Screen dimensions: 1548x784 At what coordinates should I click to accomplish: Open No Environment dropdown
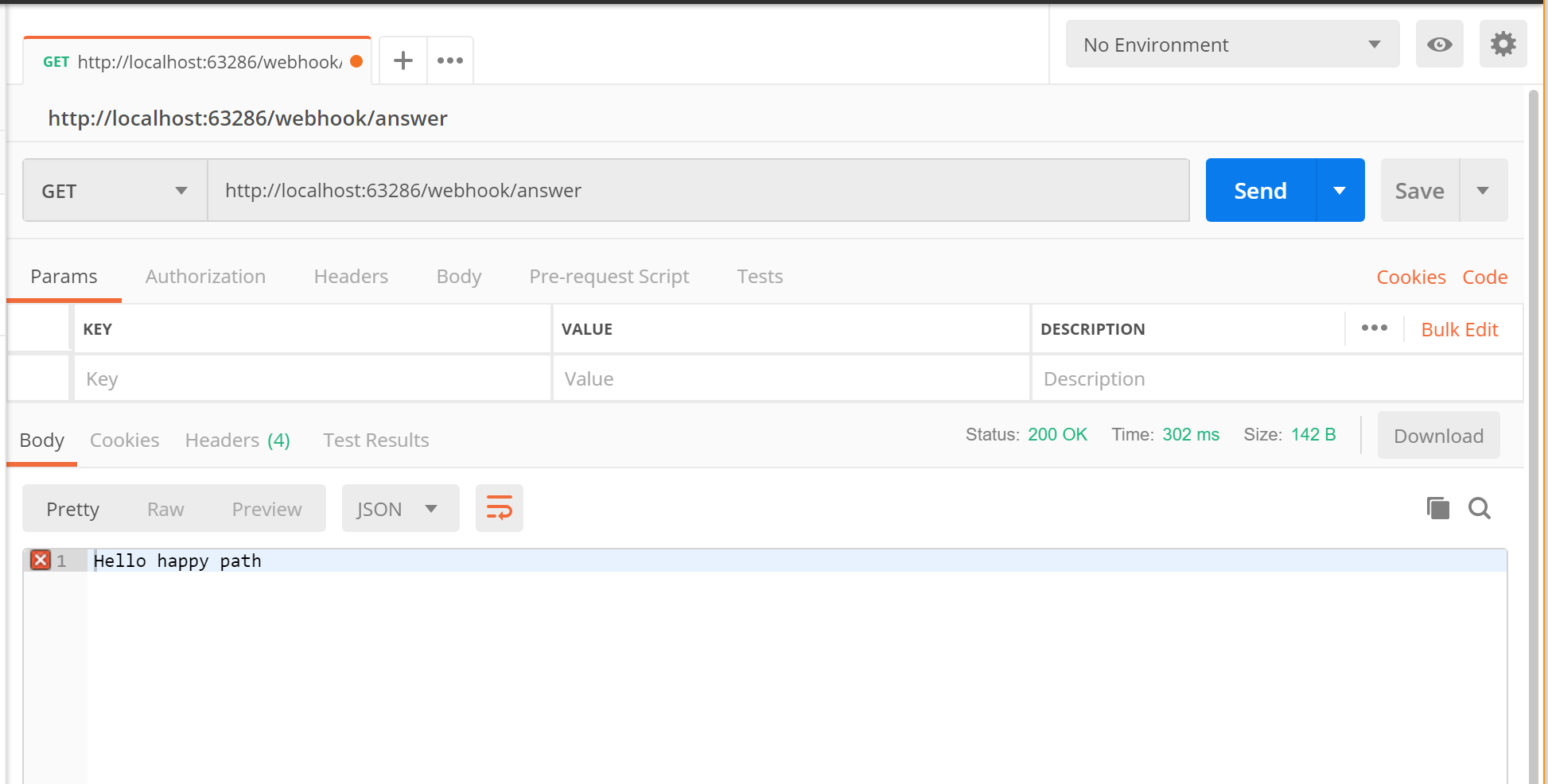tap(1232, 45)
